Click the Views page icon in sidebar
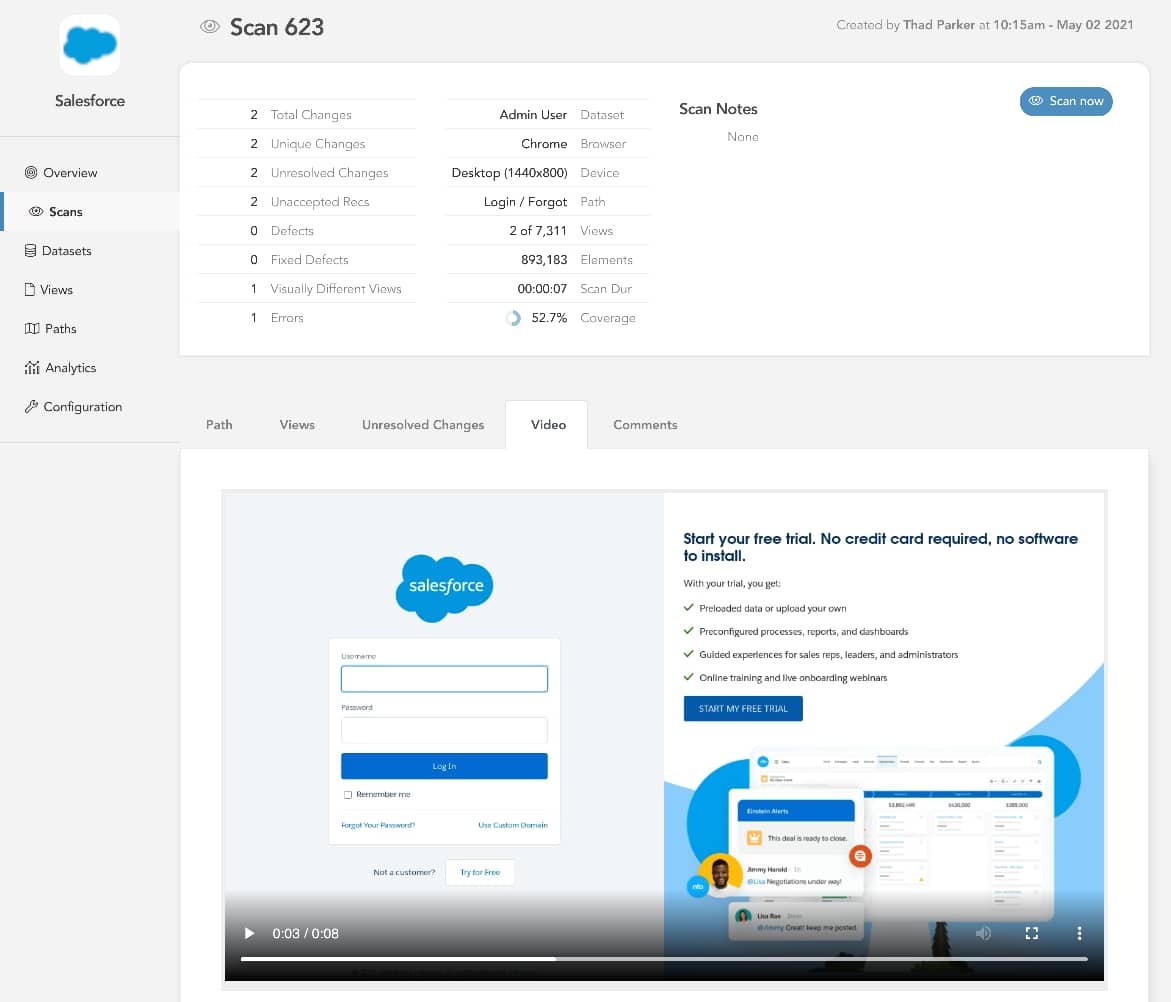Screen dimensions: 1171x1002 point(30,290)
